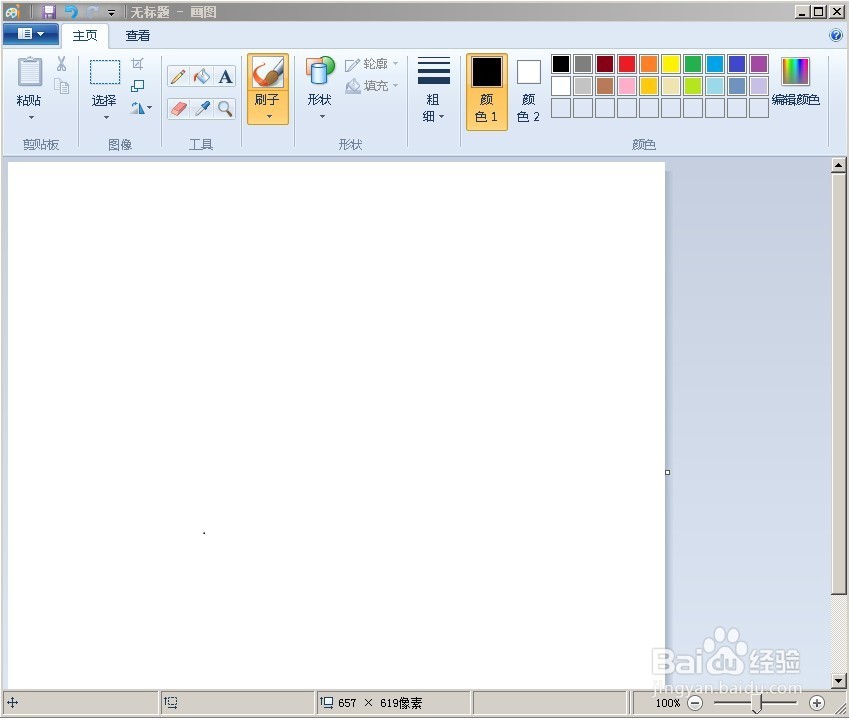Open the Shapes gallery icon
The width and height of the screenshot is (849, 718).
[x=319, y=71]
